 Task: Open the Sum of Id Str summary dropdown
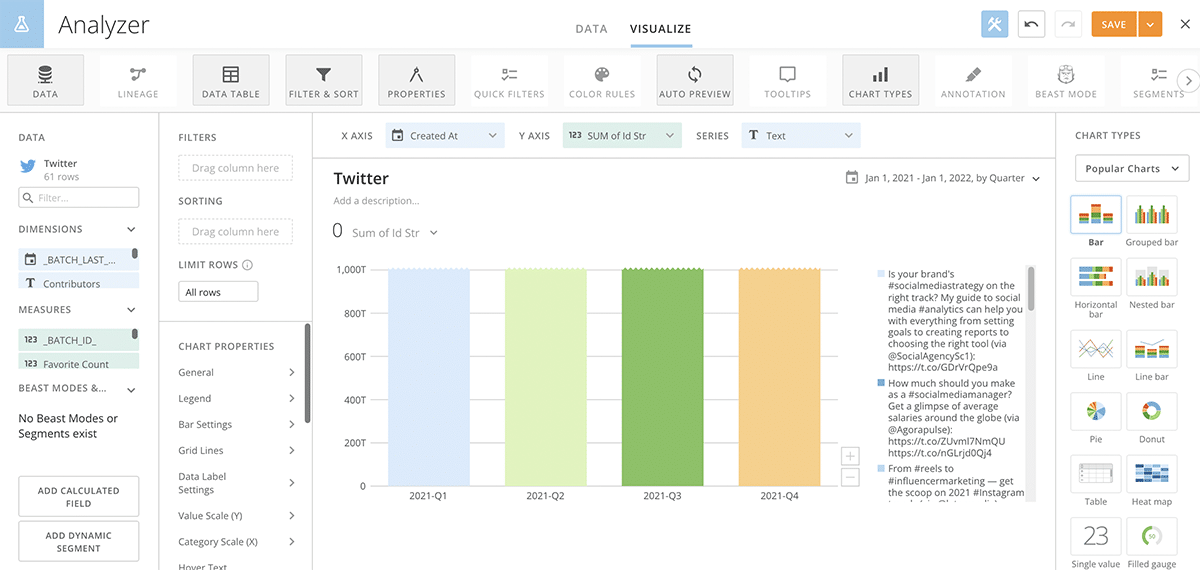(395, 233)
